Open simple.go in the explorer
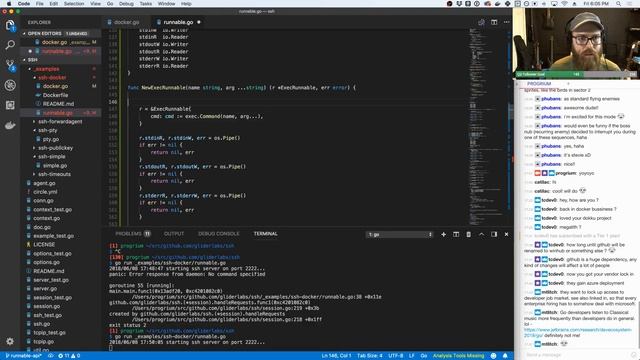This screenshot has width=640, height=360. click(55, 165)
